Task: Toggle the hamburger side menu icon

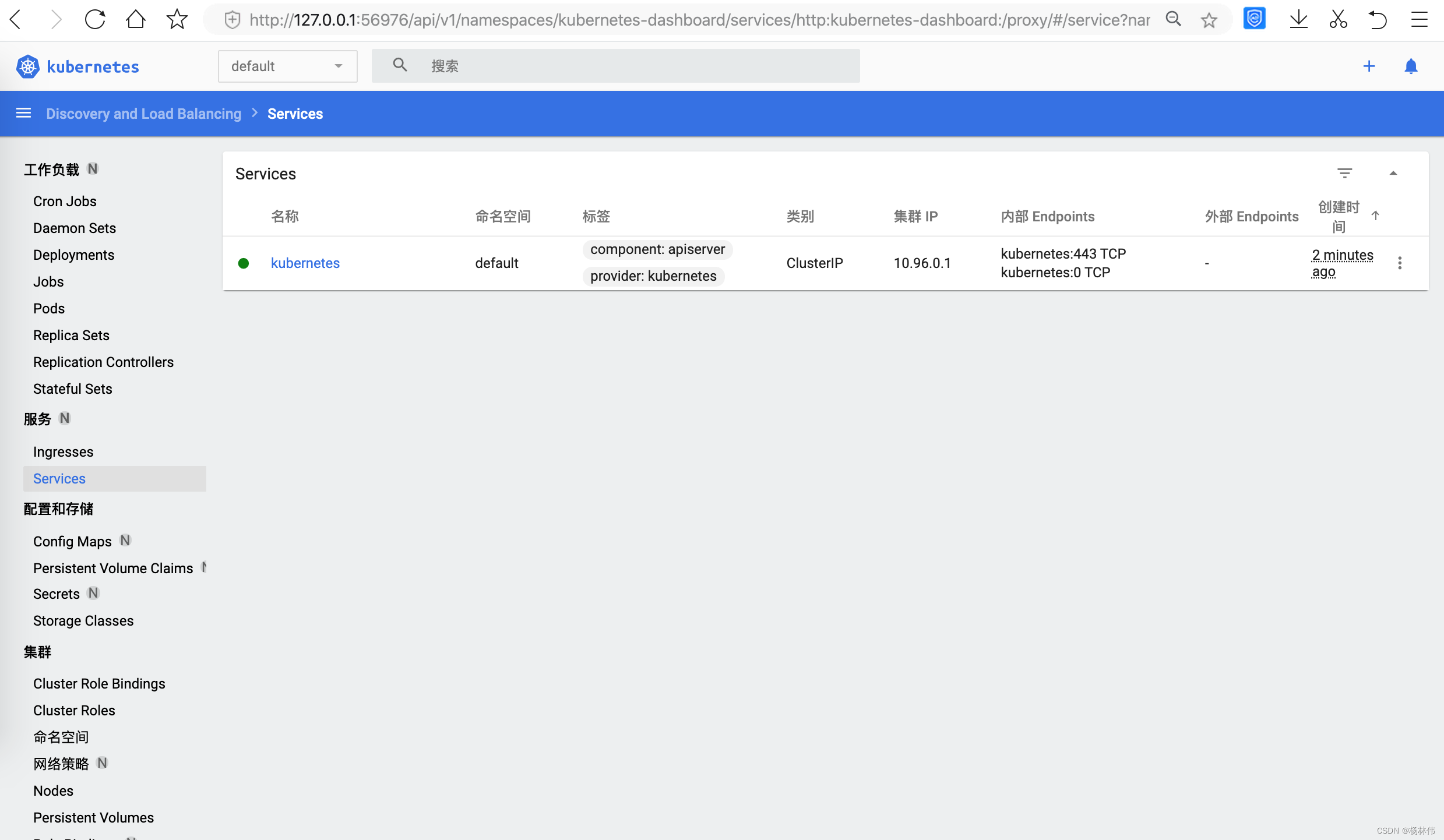Action: click(x=23, y=113)
